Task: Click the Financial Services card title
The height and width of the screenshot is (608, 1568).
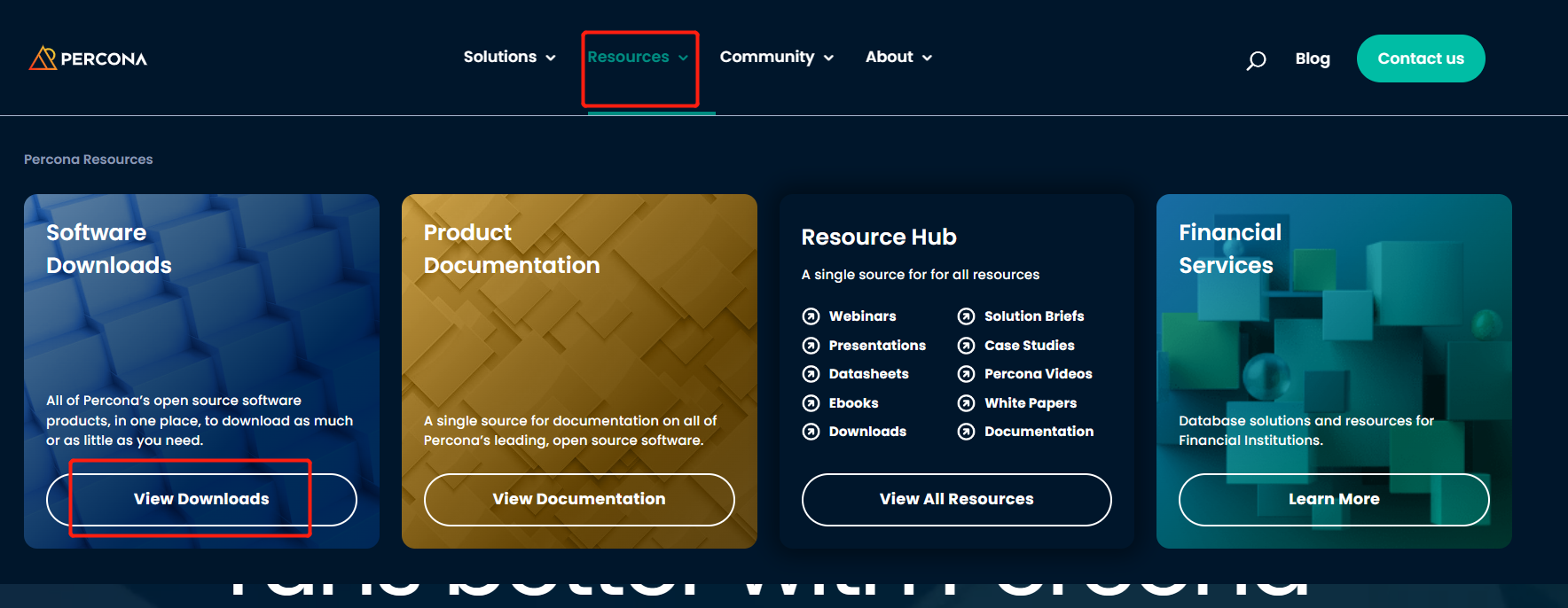Action: tap(1230, 249)
